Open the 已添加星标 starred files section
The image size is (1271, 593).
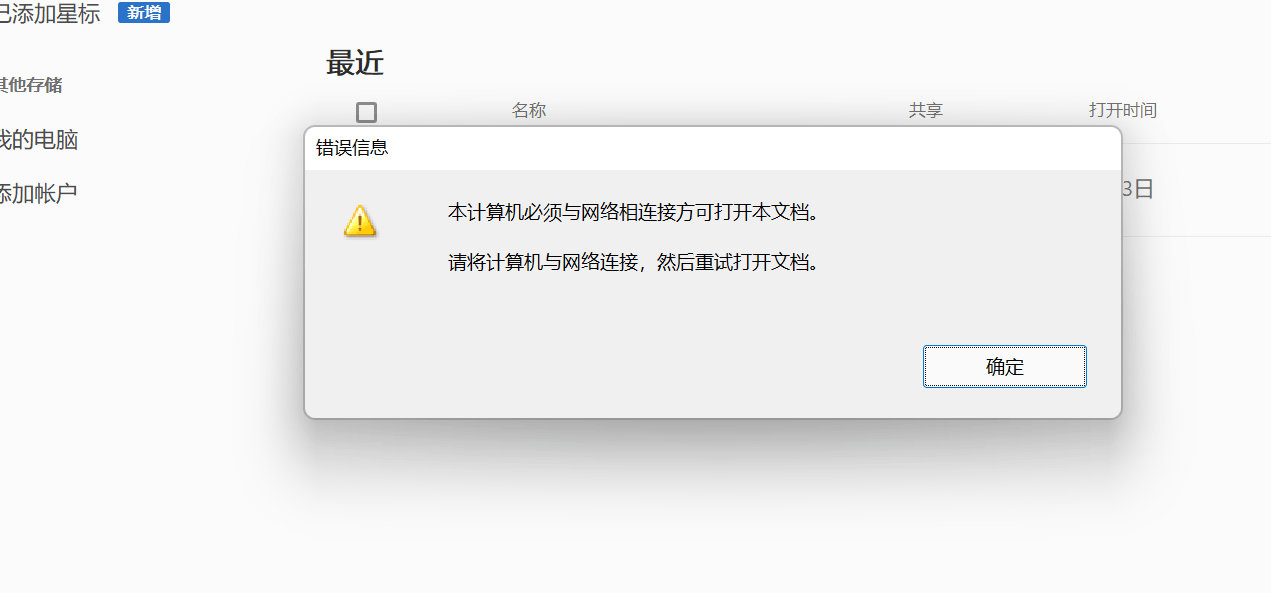[x=49, y=13]
